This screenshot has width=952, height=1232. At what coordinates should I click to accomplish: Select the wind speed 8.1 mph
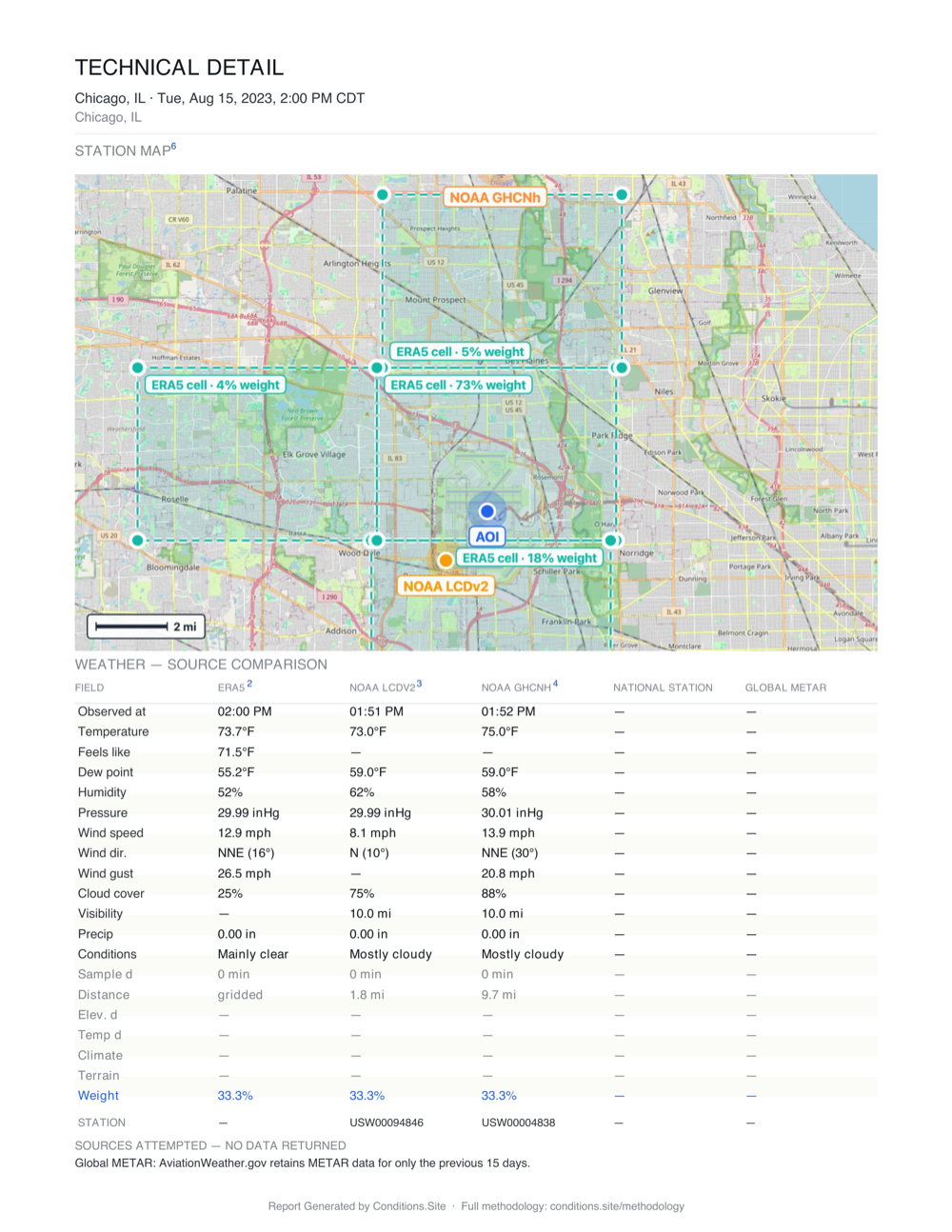pyautogui.click(x=372, y=833)
